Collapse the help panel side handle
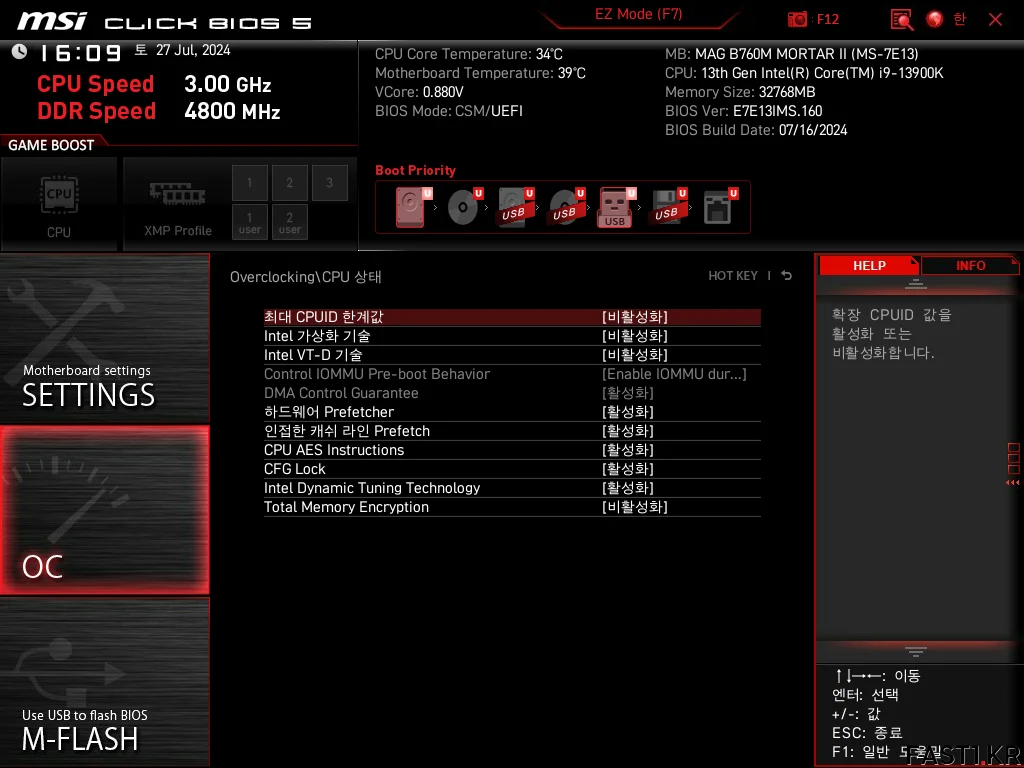 pos(1013,464)
